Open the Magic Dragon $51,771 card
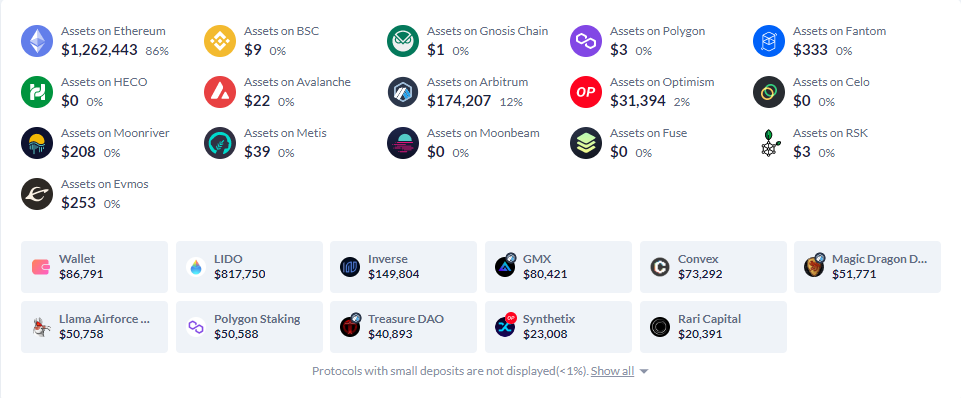Screen dimensions: 961x398 (867, 267)
